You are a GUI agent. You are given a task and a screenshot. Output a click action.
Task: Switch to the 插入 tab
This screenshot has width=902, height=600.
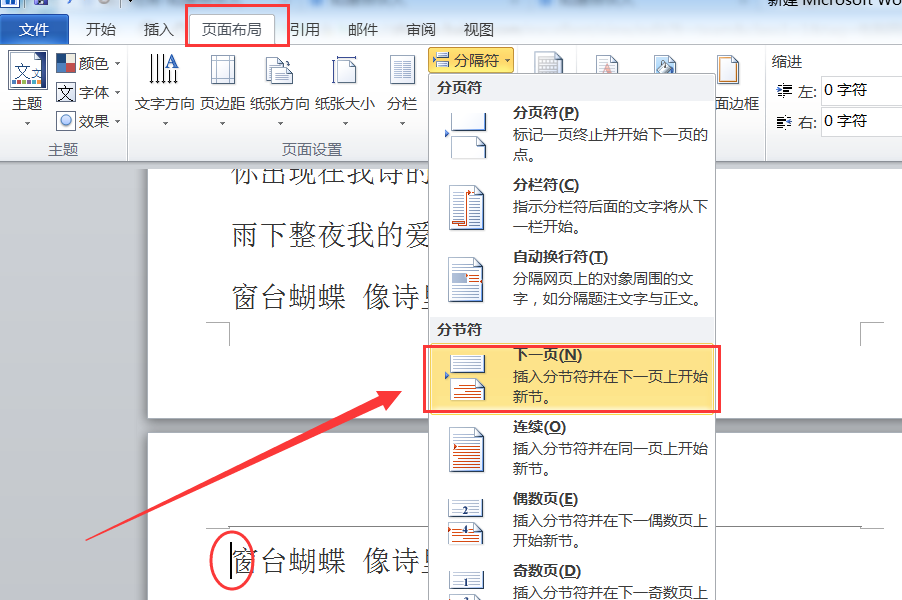click(158, 29)
